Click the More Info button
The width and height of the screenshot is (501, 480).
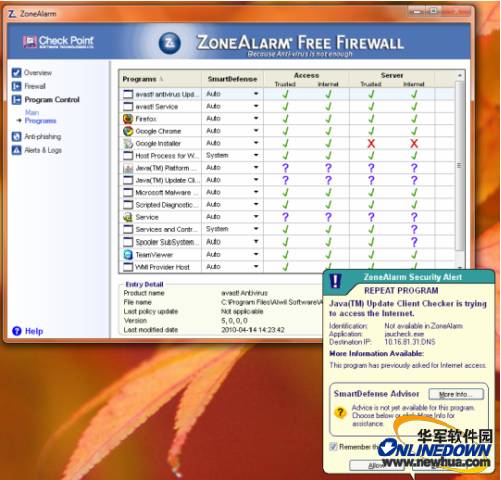pyautogui.click(x=456, y=394)
